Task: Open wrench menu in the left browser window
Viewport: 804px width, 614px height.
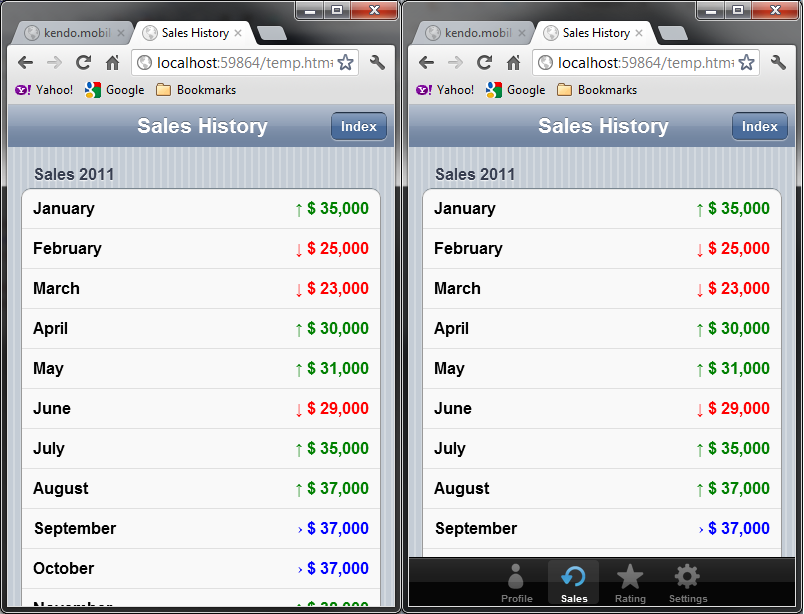Action: [x=377, y=63]
